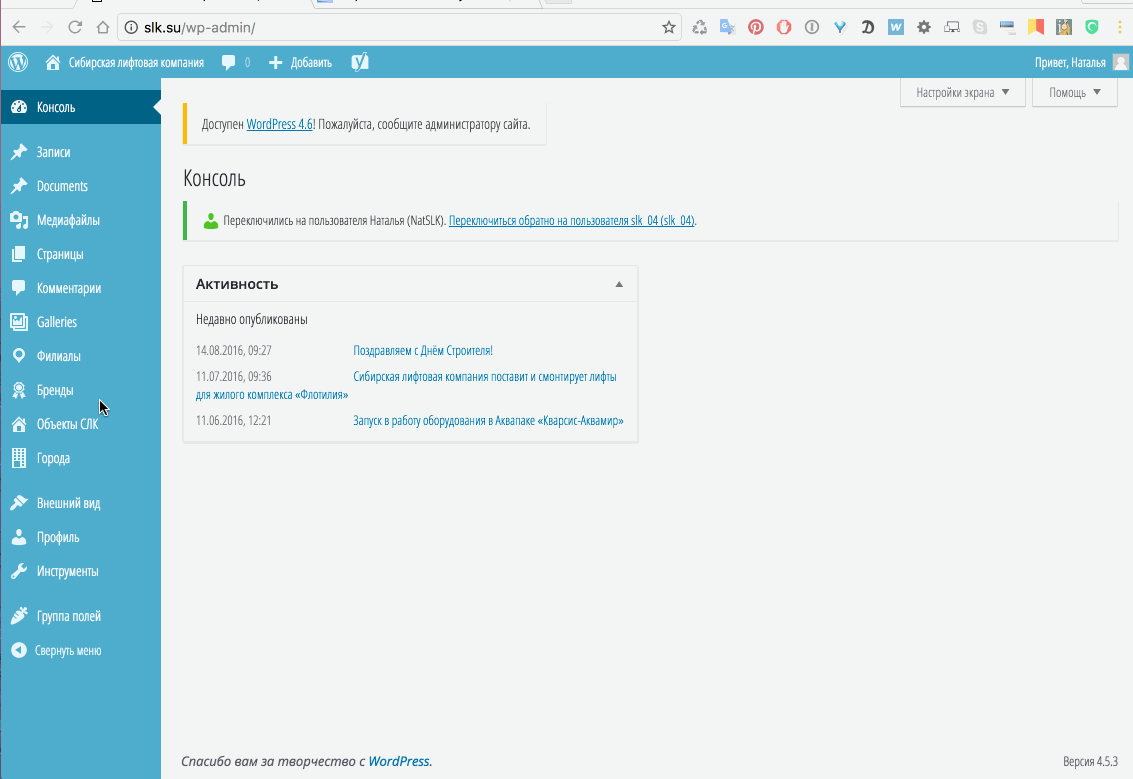Click the blue W extension icon
This screenshot has width=1133, height=779.
[896, 27]
